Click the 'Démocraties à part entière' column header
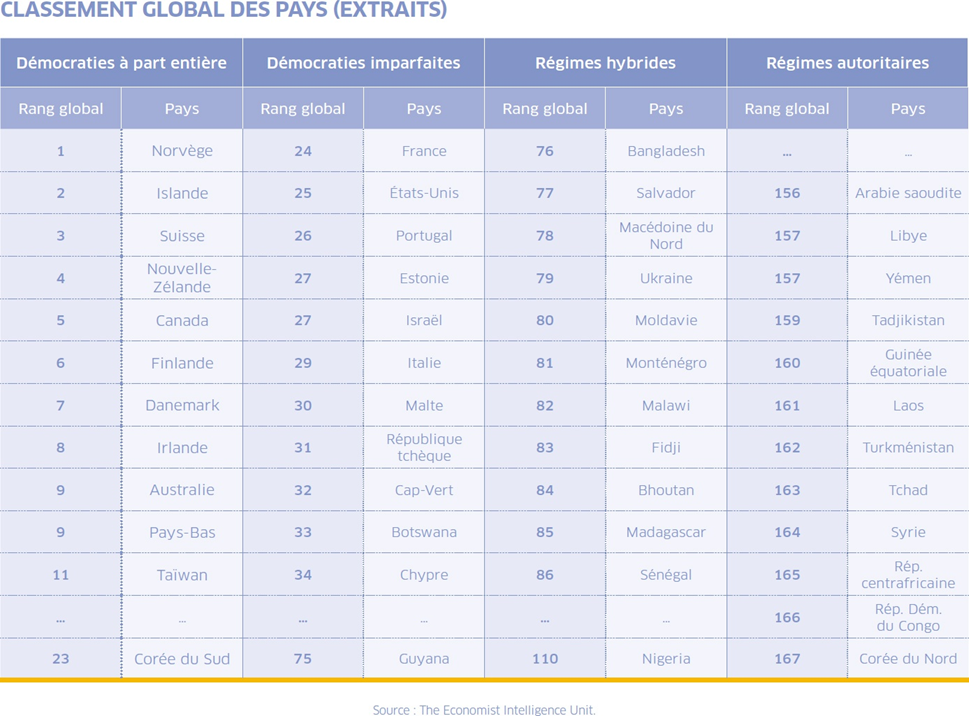The height and width of the screenshot is (716, 969). click(121, 63)
